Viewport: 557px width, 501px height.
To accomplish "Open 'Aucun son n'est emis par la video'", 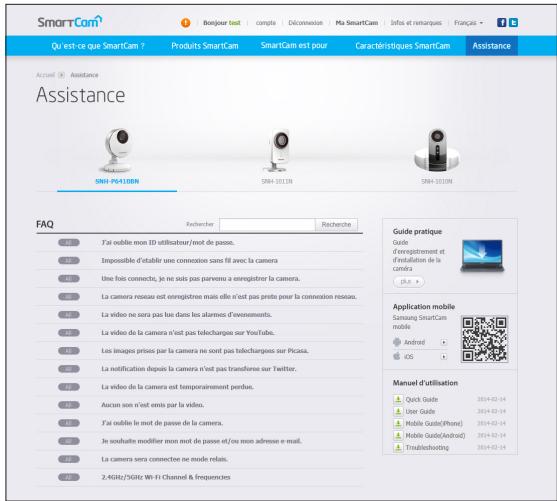I will click(153, 405).
